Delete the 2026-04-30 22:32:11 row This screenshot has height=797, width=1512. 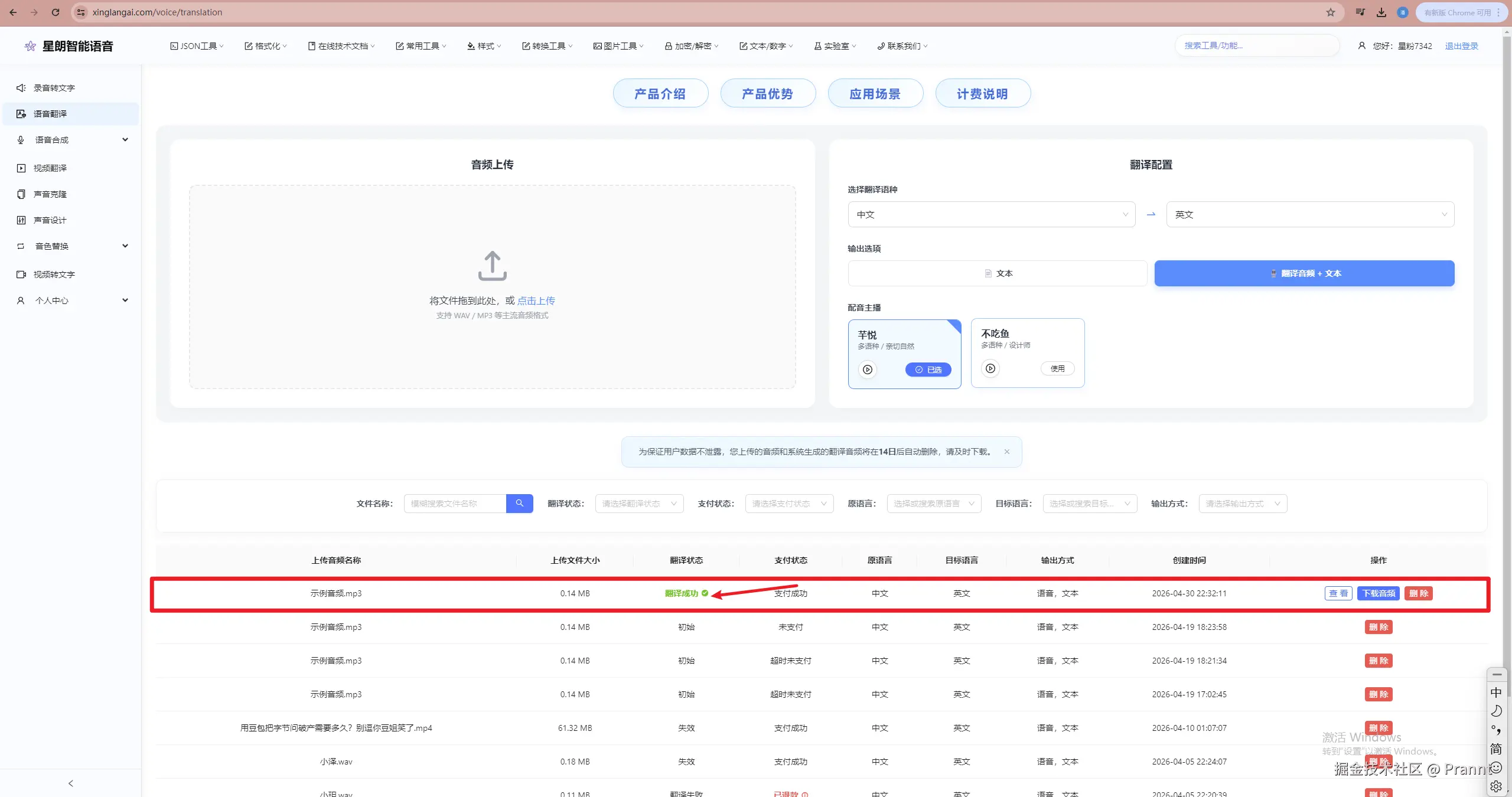1419,593
